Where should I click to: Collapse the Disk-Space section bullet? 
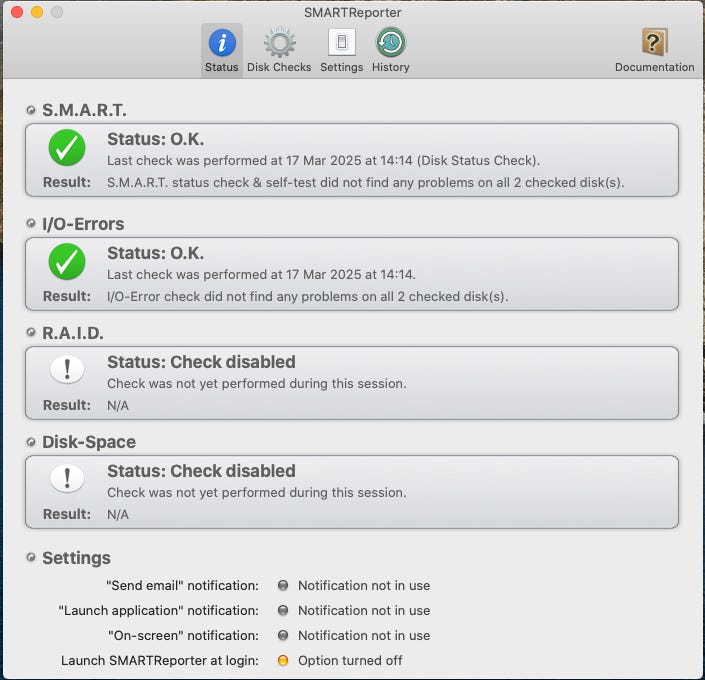pyautogui.click(x=31, y=442)
